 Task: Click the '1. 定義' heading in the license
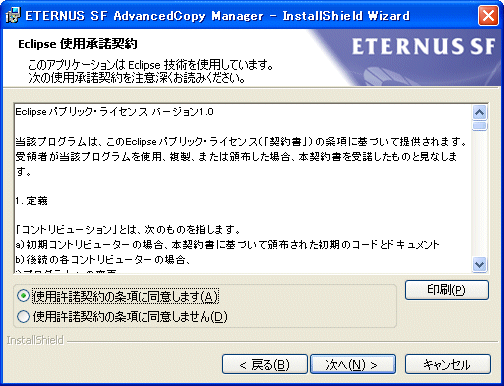pos(31,201)
